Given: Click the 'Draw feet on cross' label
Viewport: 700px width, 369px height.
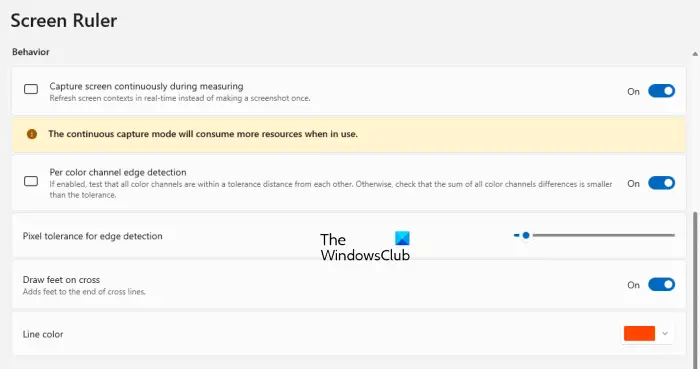Looking at the screenshot, I should pyautogui.click(x=61, y=280).
